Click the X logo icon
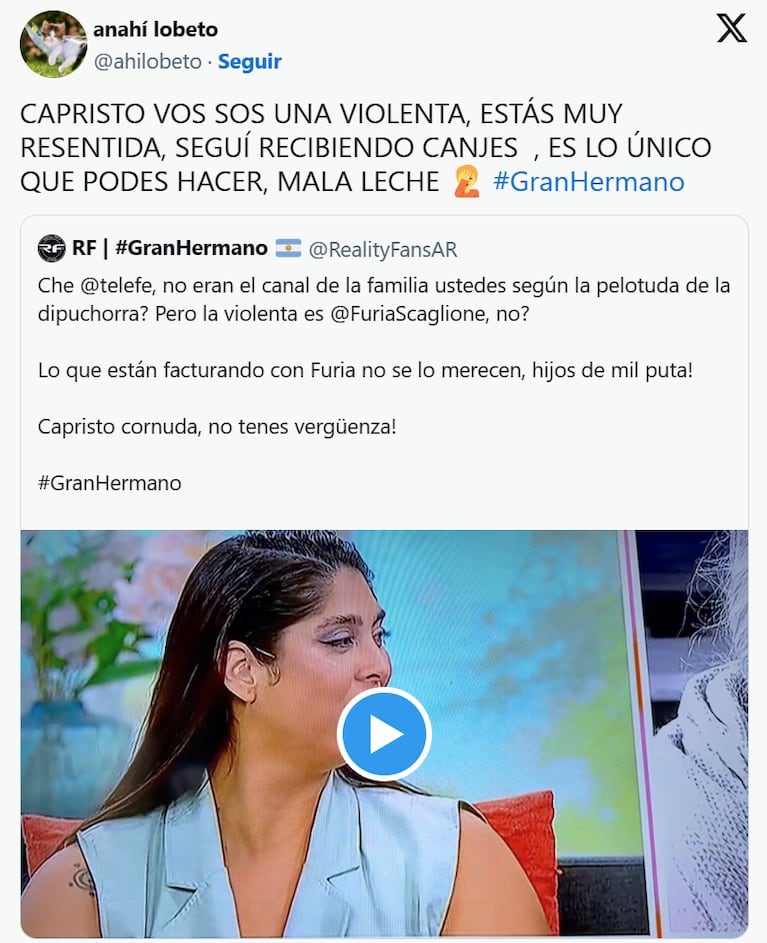The height and width of the screenshot is (943, 767). point(732,28)
